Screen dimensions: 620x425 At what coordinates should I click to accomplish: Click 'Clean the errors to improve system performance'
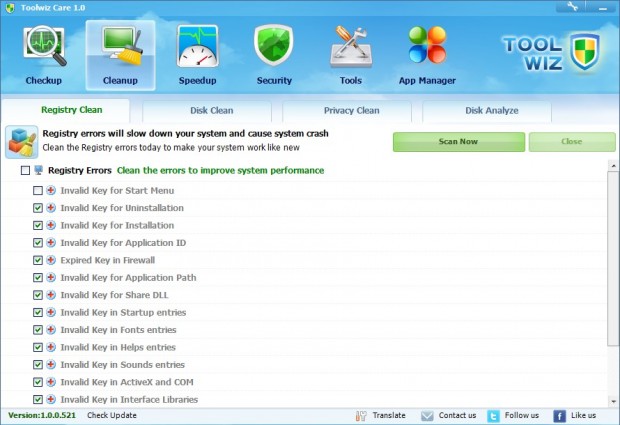click(220, 170)
